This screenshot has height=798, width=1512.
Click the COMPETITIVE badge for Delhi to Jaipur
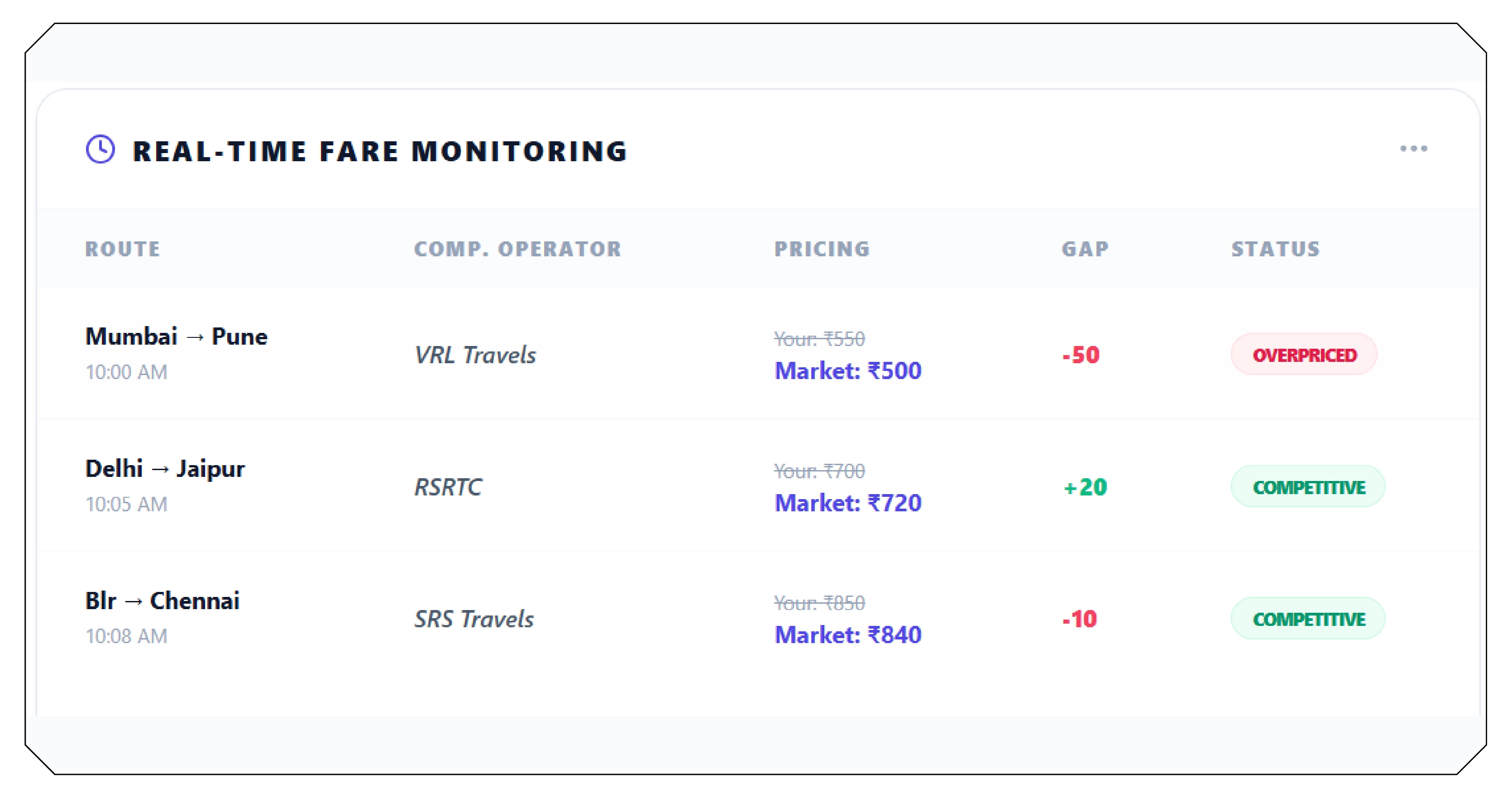click(1308, 486)
